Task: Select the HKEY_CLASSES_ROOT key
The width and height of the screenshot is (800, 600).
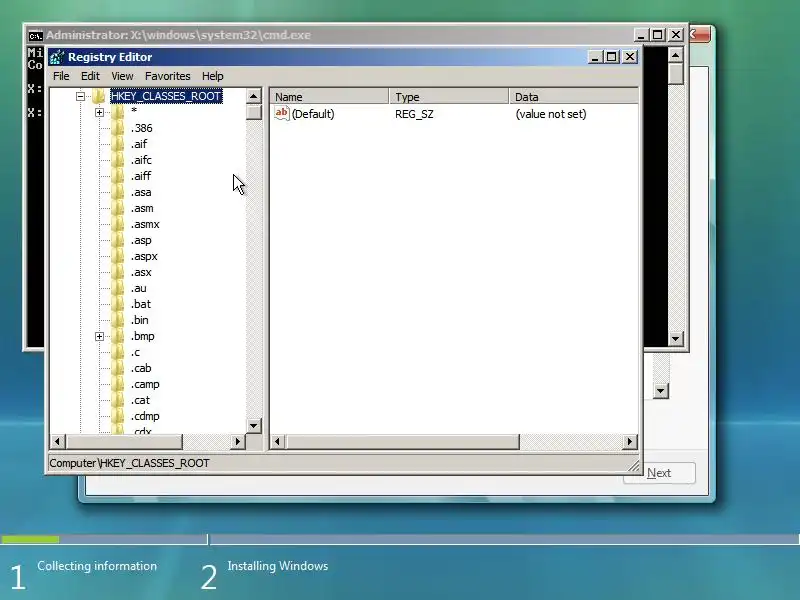Action: pos(166,96)
